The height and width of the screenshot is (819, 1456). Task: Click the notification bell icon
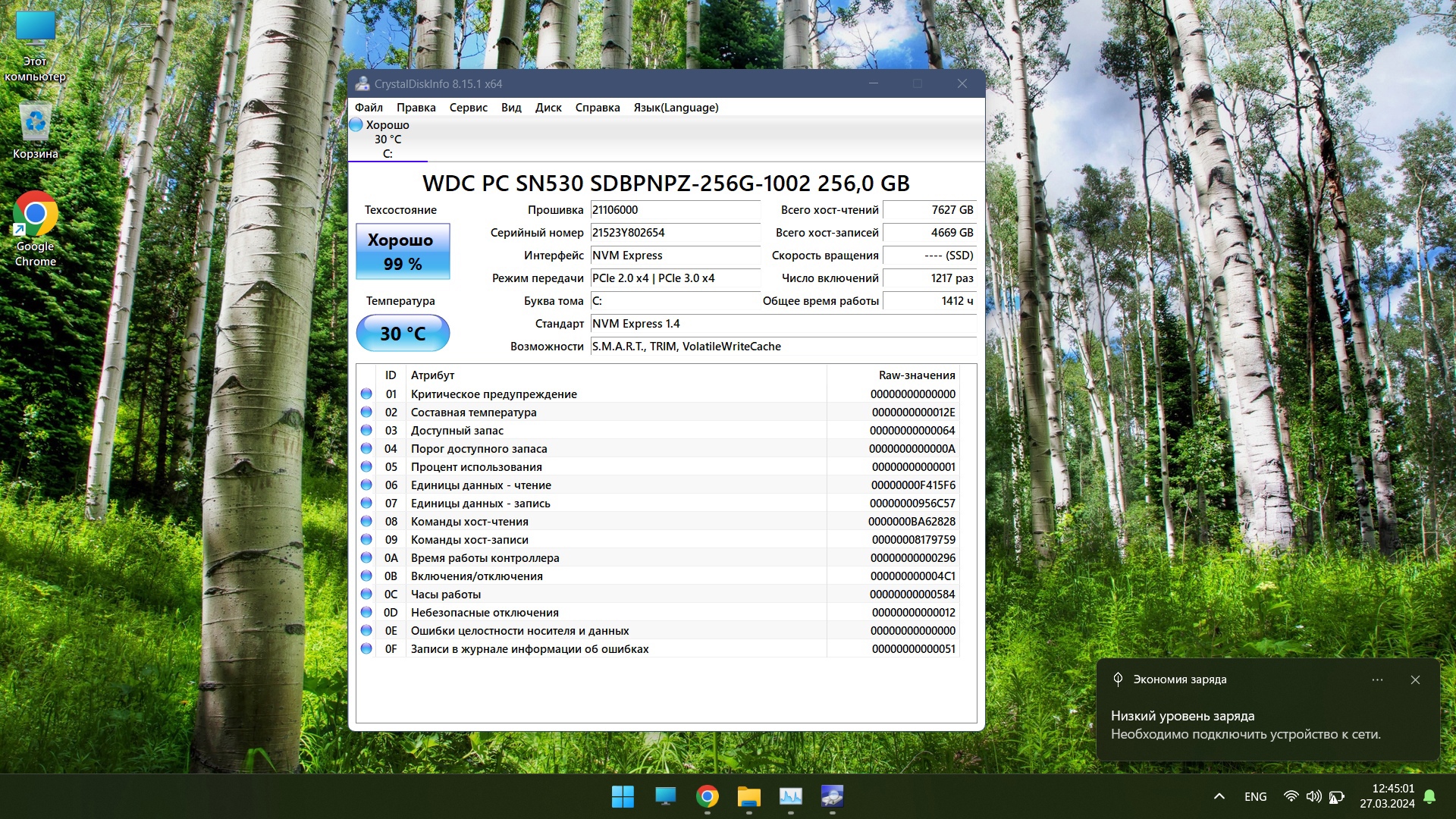tap(1429, 796)
